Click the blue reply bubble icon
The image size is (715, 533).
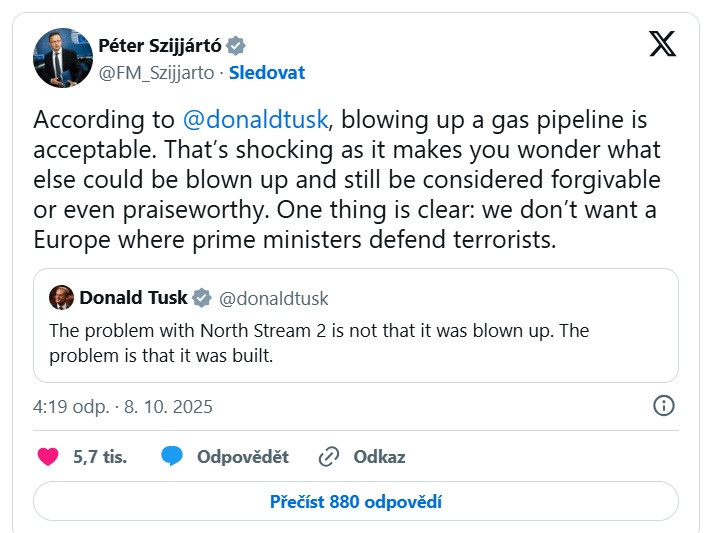tap(172, 457)
